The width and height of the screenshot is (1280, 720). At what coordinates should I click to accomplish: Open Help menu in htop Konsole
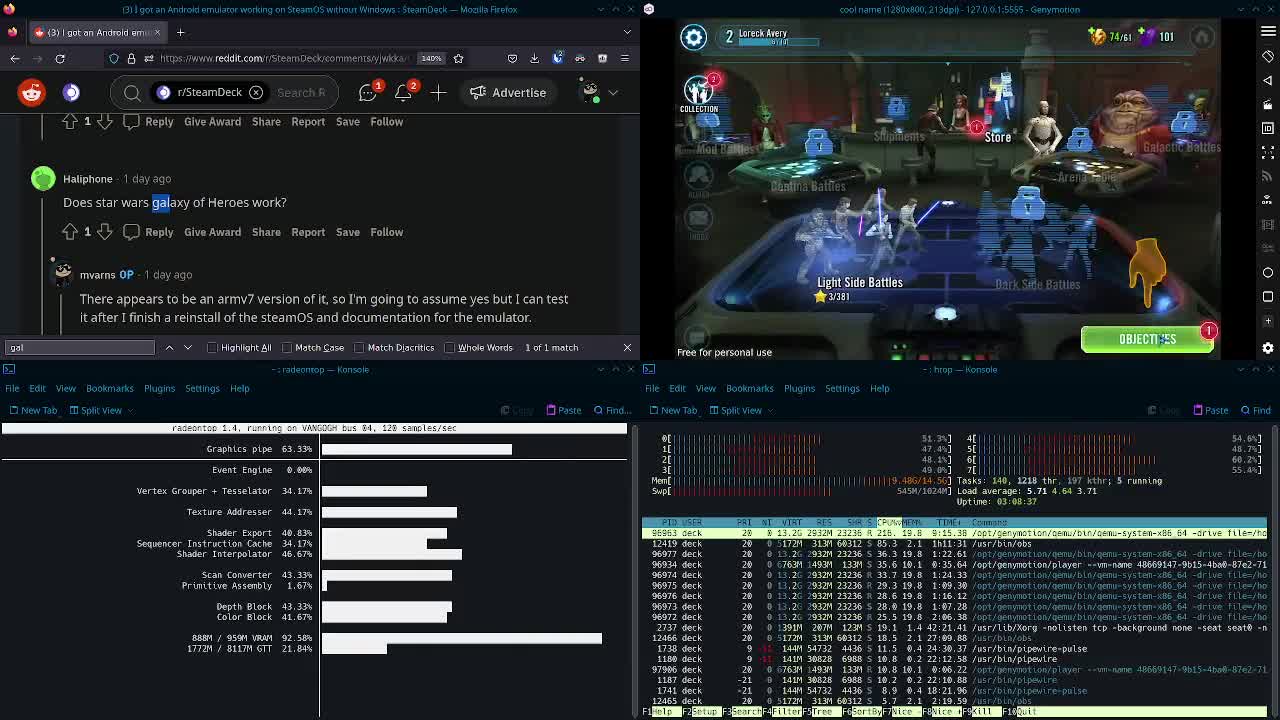click(x=879, y=389)
